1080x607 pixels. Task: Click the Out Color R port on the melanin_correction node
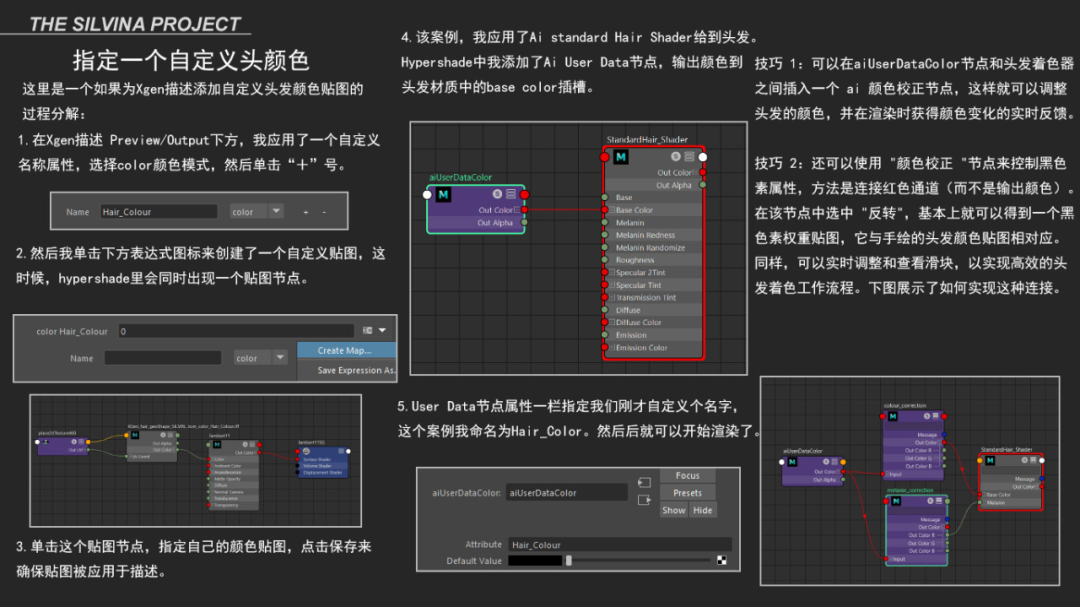tap(947, 535)
